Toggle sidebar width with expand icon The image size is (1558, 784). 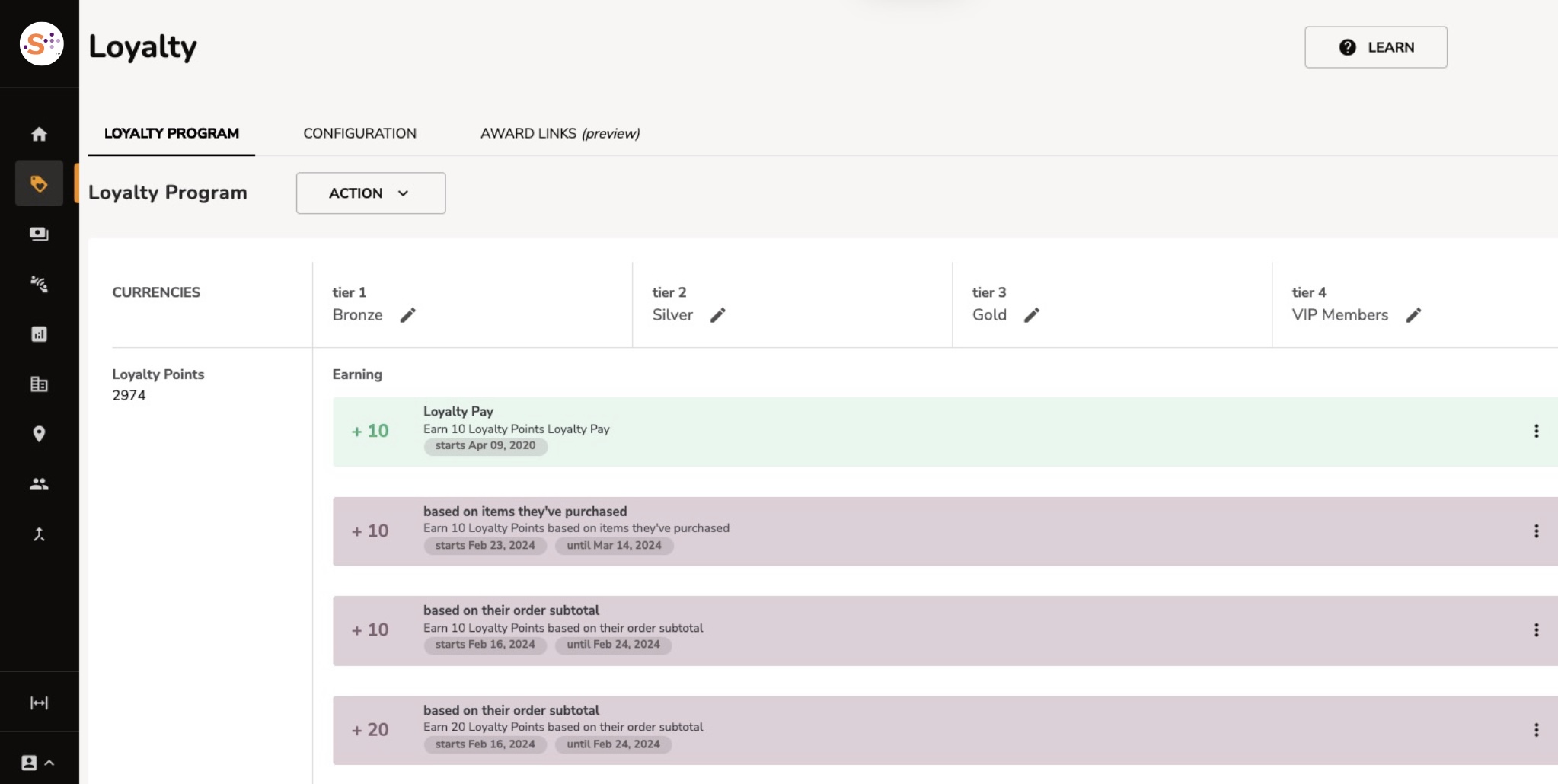coord(39,703)
